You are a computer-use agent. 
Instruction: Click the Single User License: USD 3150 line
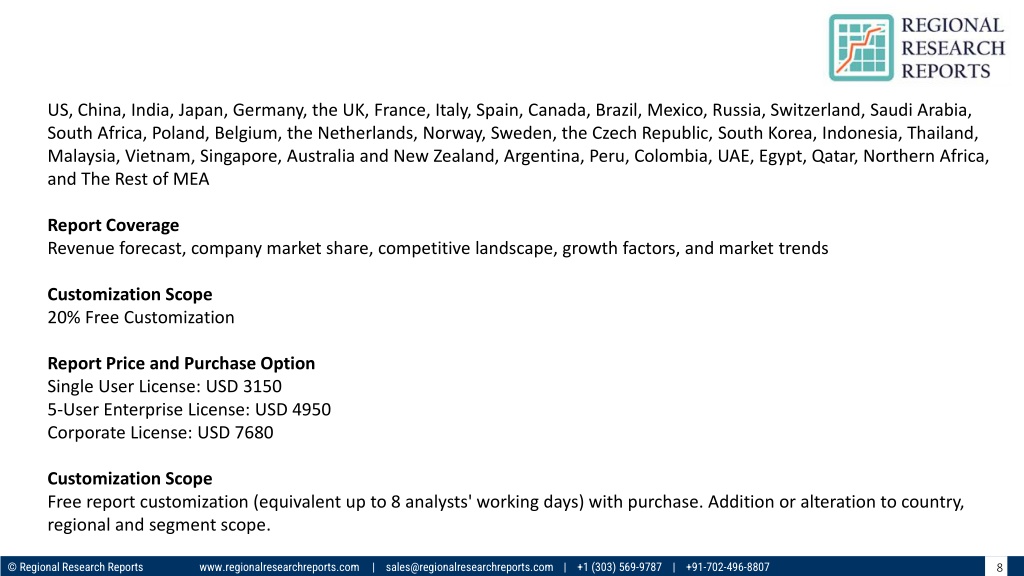point(165,386)
